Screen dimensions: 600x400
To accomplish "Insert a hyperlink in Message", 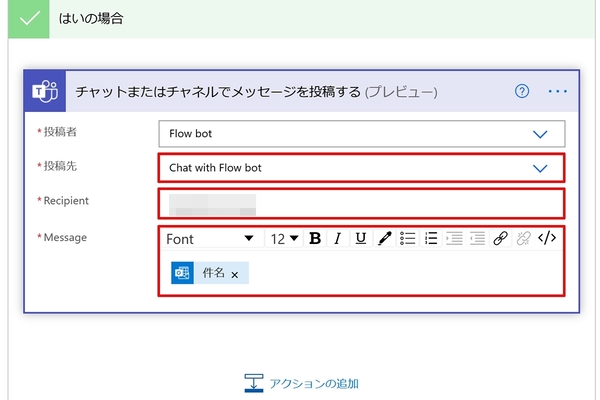I will (501, 238).
